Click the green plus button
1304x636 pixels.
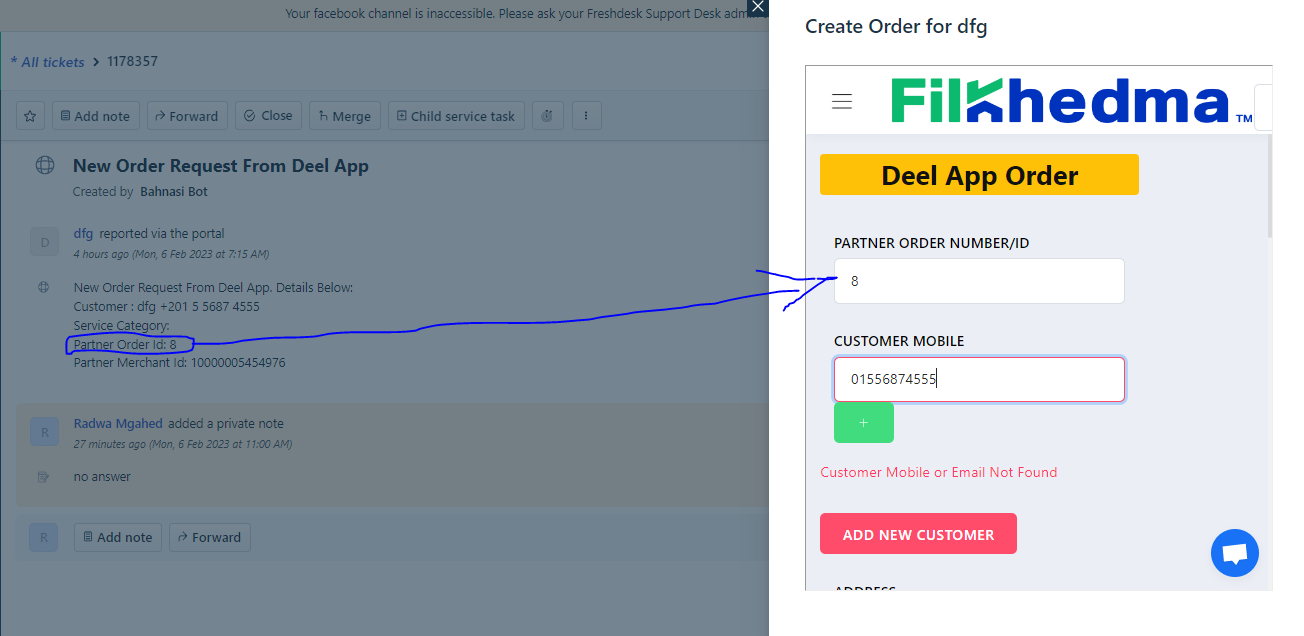tap(864, 423)
